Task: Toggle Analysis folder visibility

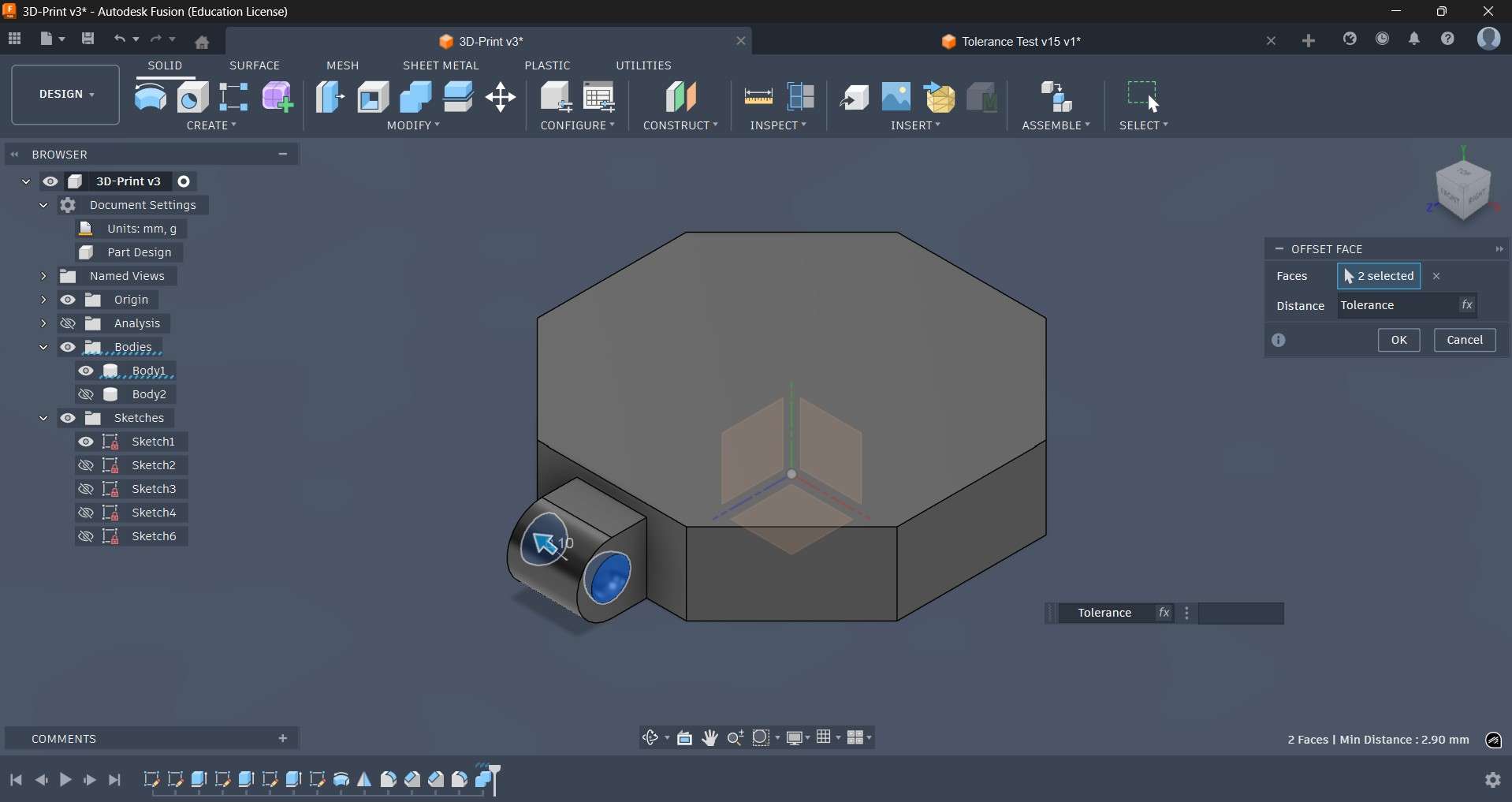Action: (x=69, y=324)
